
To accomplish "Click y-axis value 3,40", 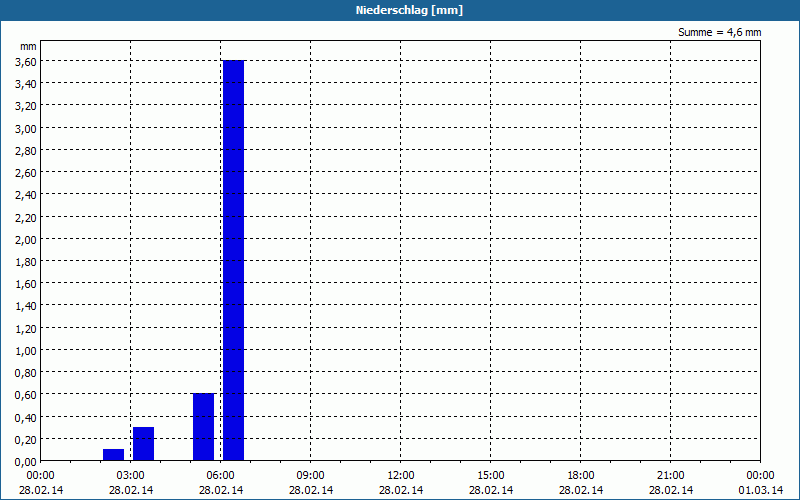I will 26,84.
